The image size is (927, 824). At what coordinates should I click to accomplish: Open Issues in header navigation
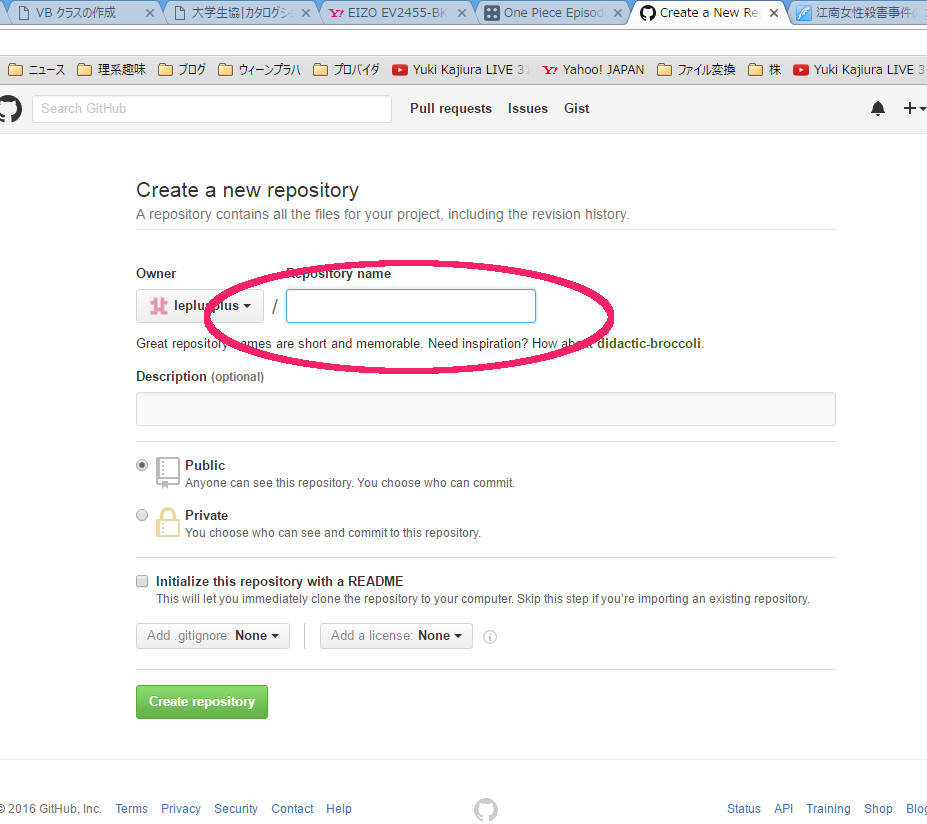point(527,109)
